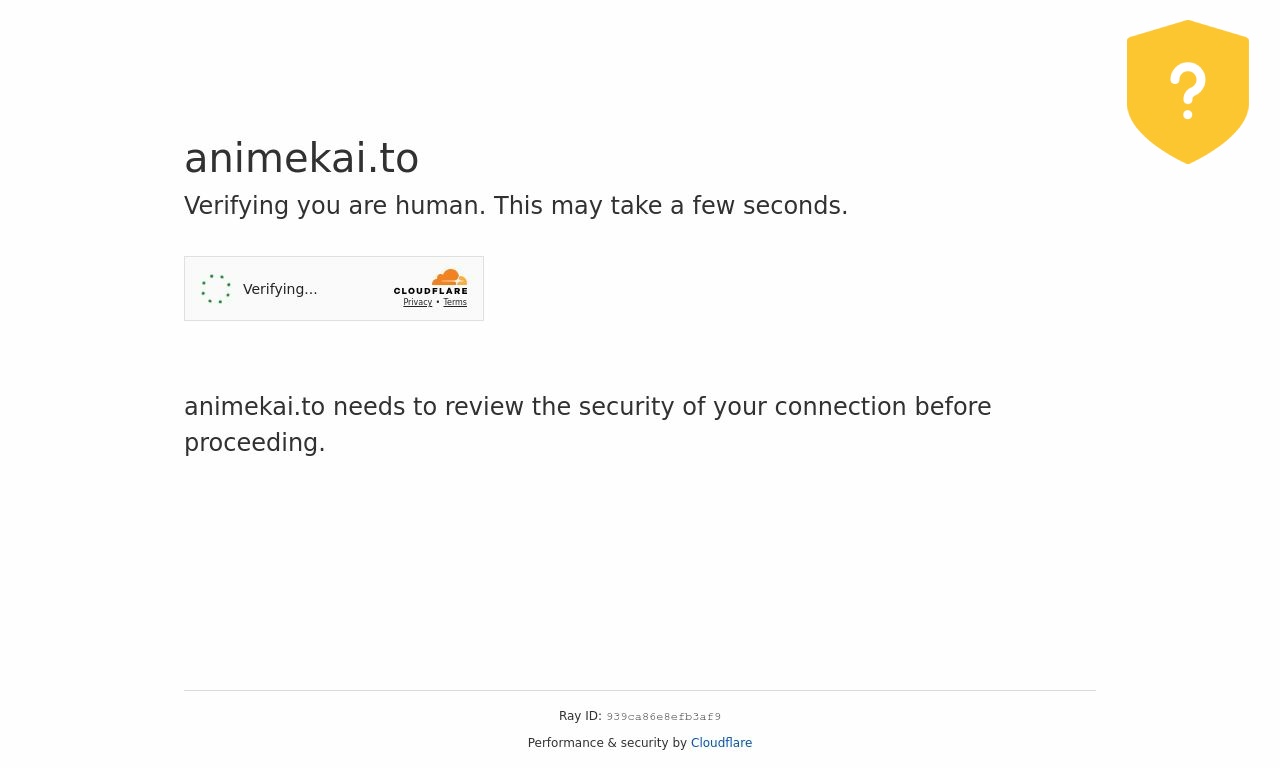The image size is (1280, 768).
Task: Click the "Ray ID:" label
Action: click(580, 716)
